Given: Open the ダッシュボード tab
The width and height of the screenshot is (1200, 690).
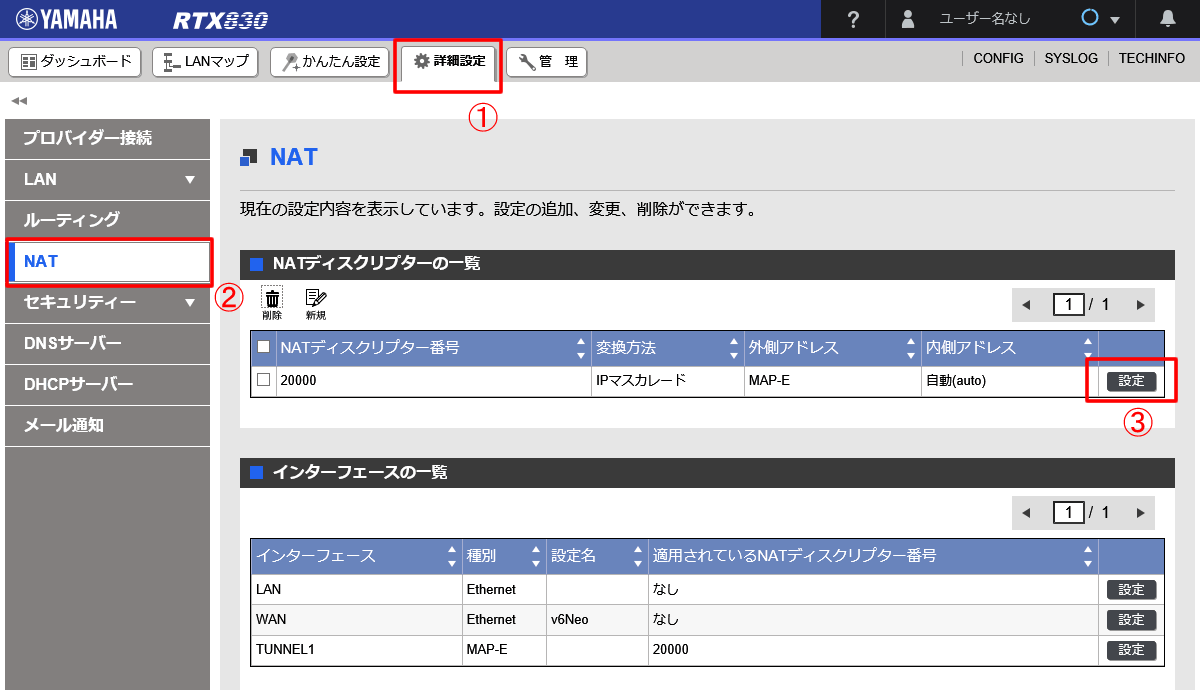Looking at the screenshot, I should point(76,62).
